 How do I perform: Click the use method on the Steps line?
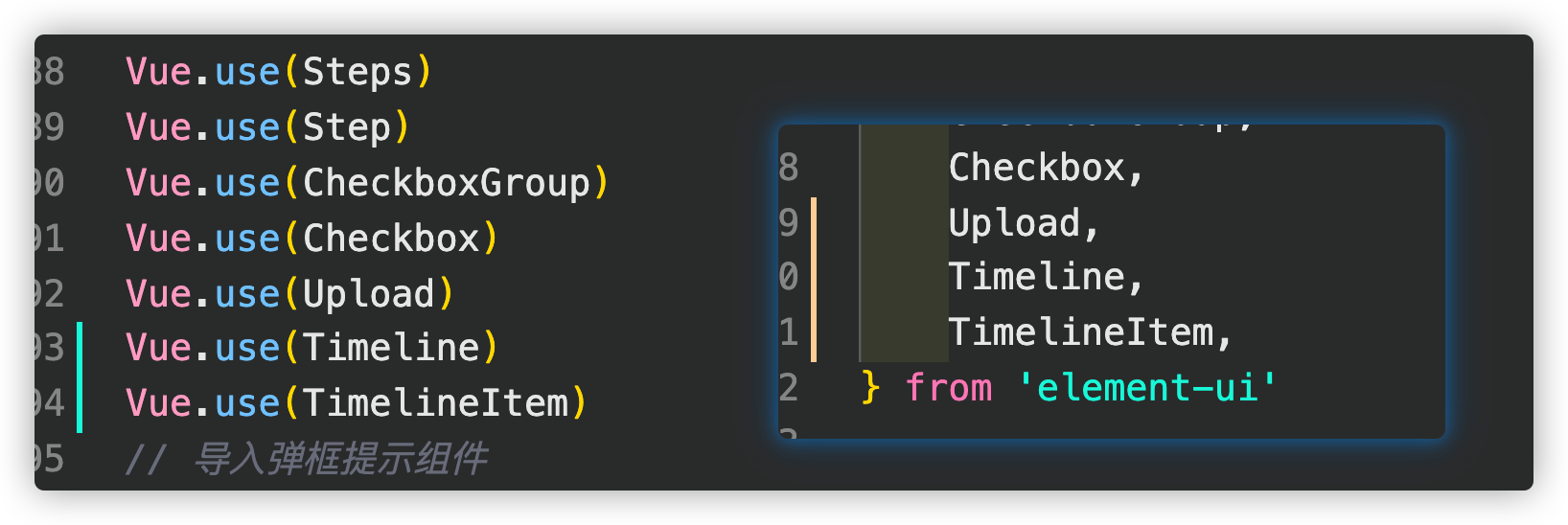[247, 73]
